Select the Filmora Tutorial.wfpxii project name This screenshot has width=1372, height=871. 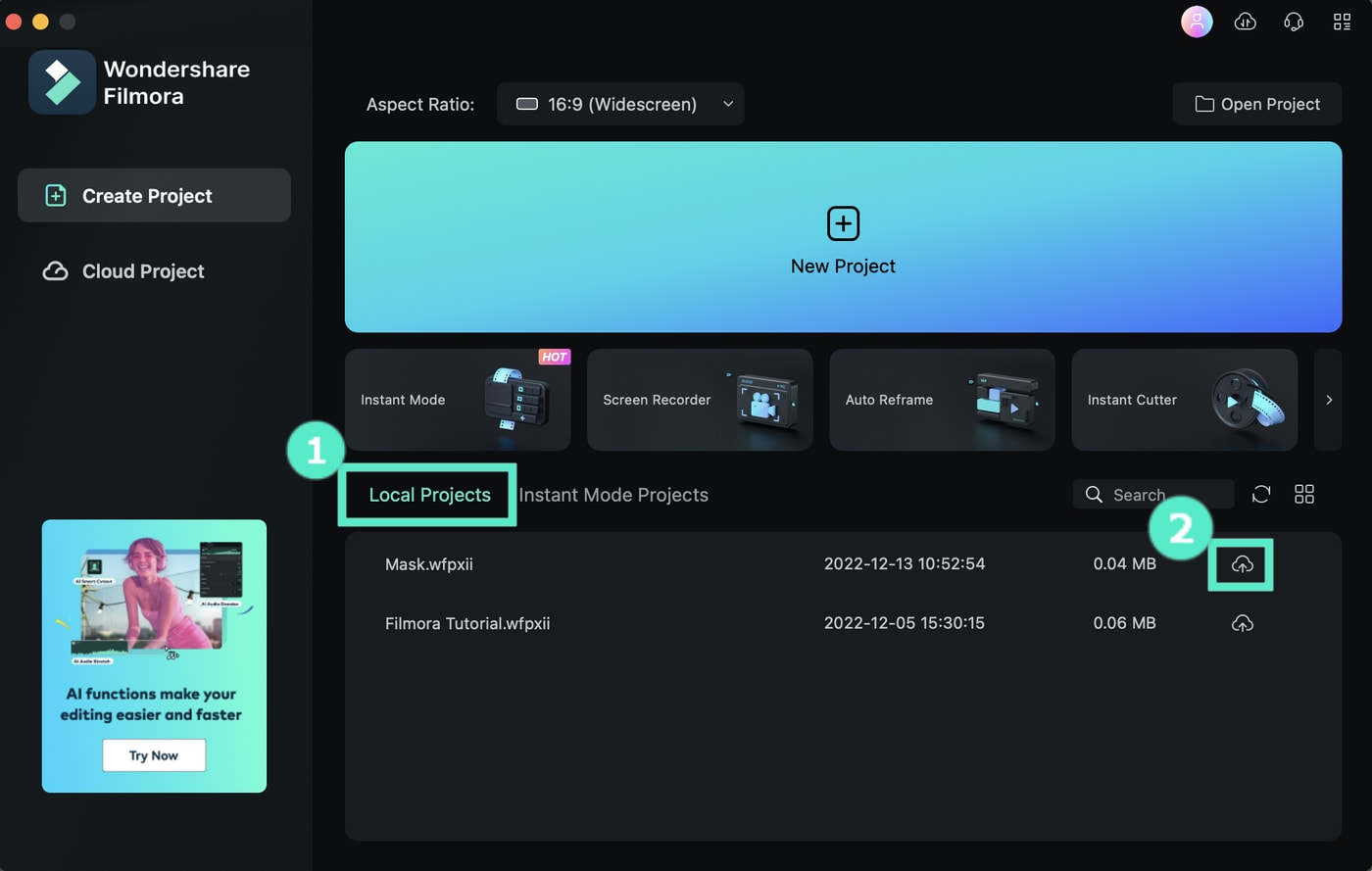tap(467, 623)
